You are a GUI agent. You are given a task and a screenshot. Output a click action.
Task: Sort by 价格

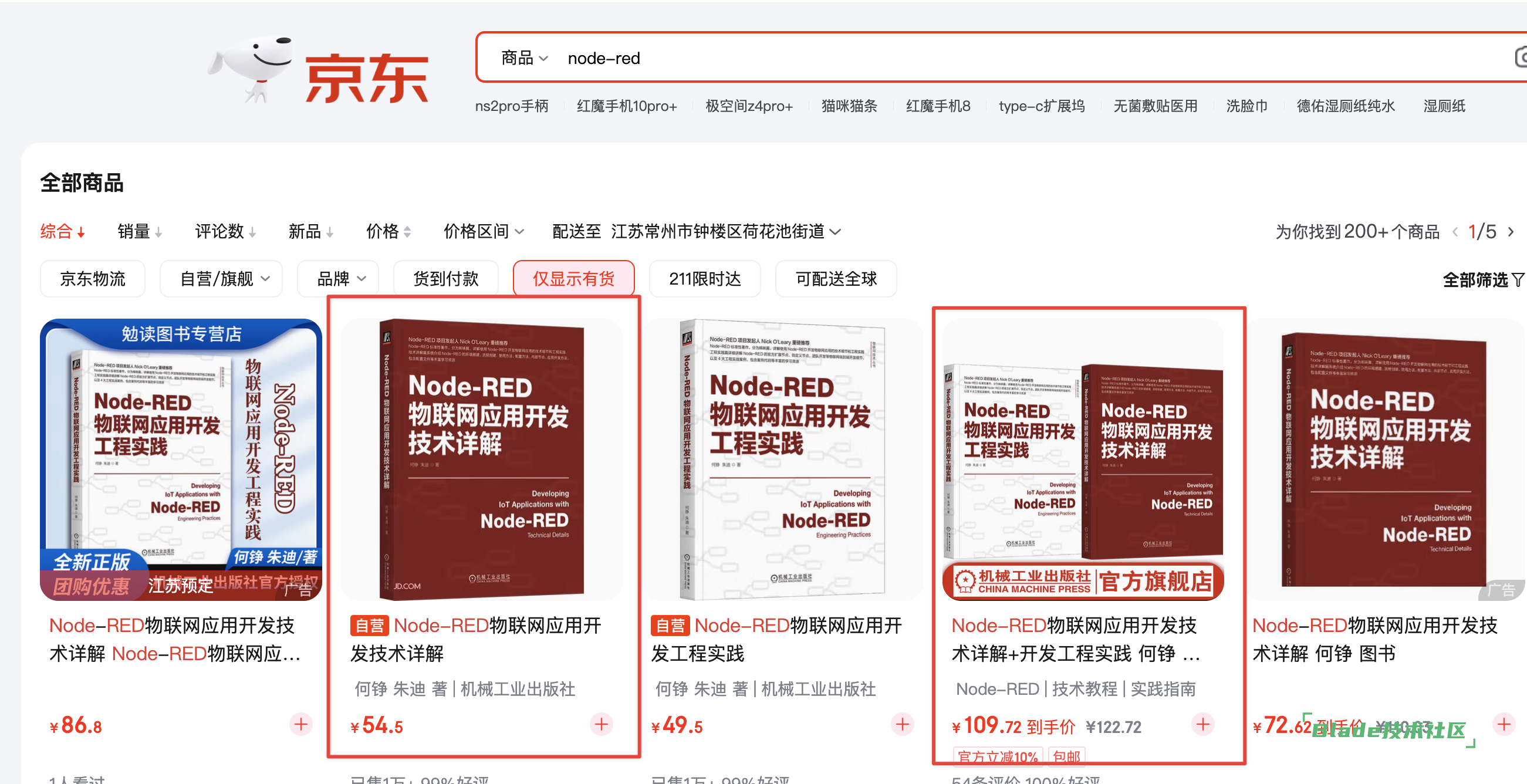click(x=388, y=232)
